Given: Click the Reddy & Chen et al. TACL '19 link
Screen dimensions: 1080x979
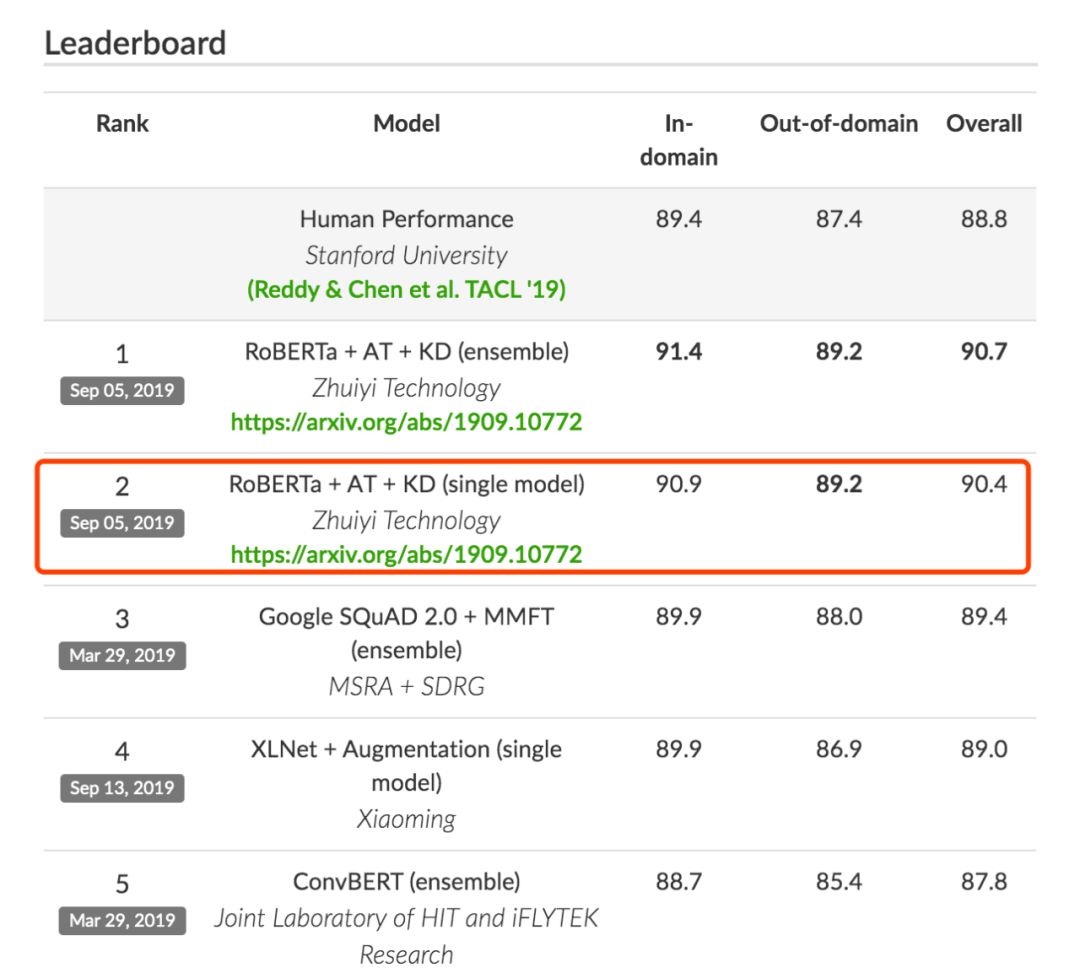Looking at the screenshot, I should (x=406, y=290).
